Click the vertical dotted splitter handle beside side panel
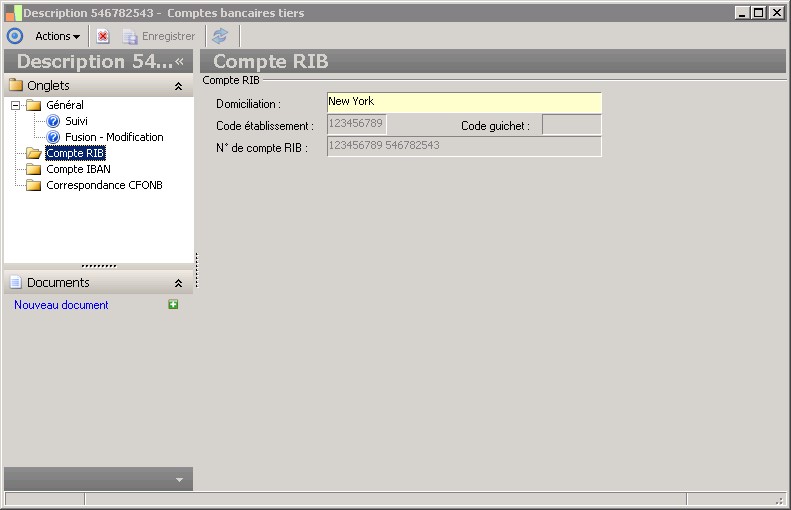 (196, 270)
